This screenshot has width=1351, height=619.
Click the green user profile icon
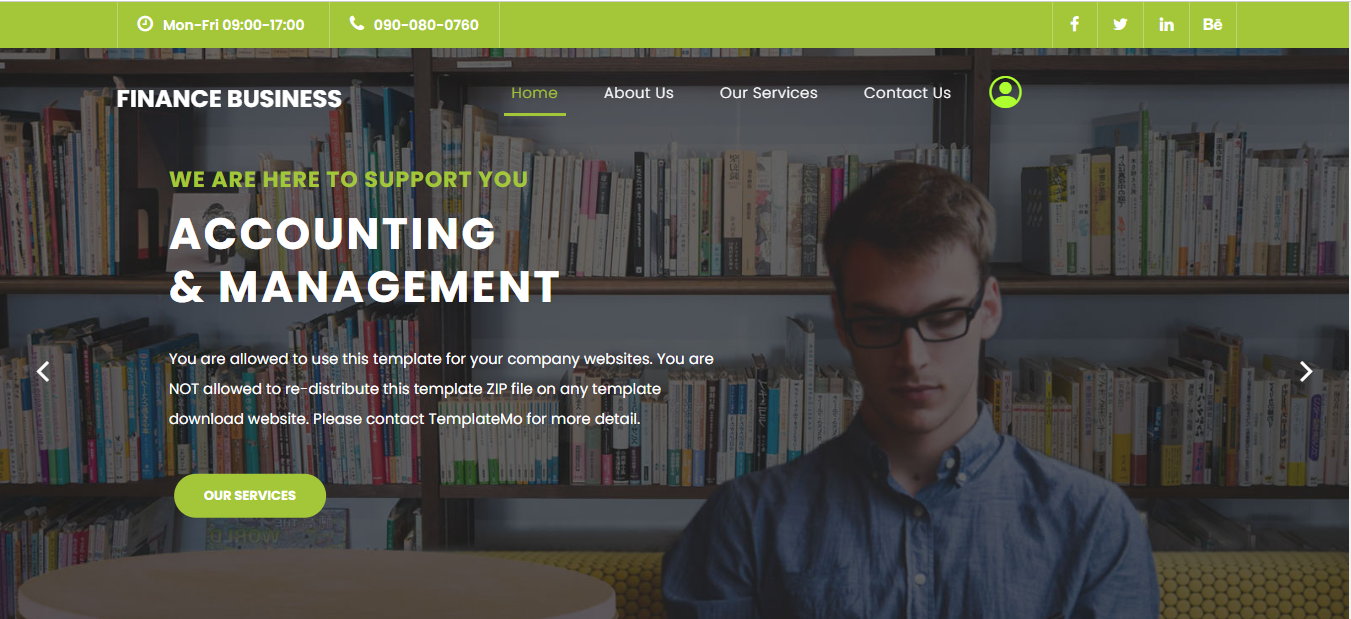[x=1005, y=92]
